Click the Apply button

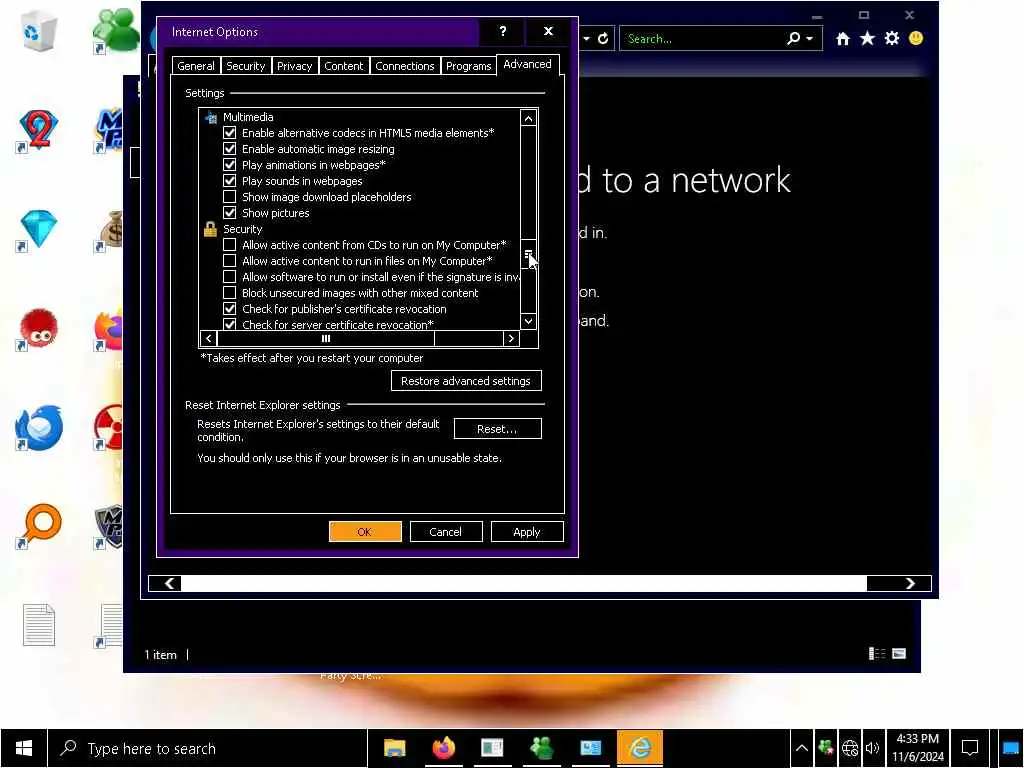[x=527, y=532]
